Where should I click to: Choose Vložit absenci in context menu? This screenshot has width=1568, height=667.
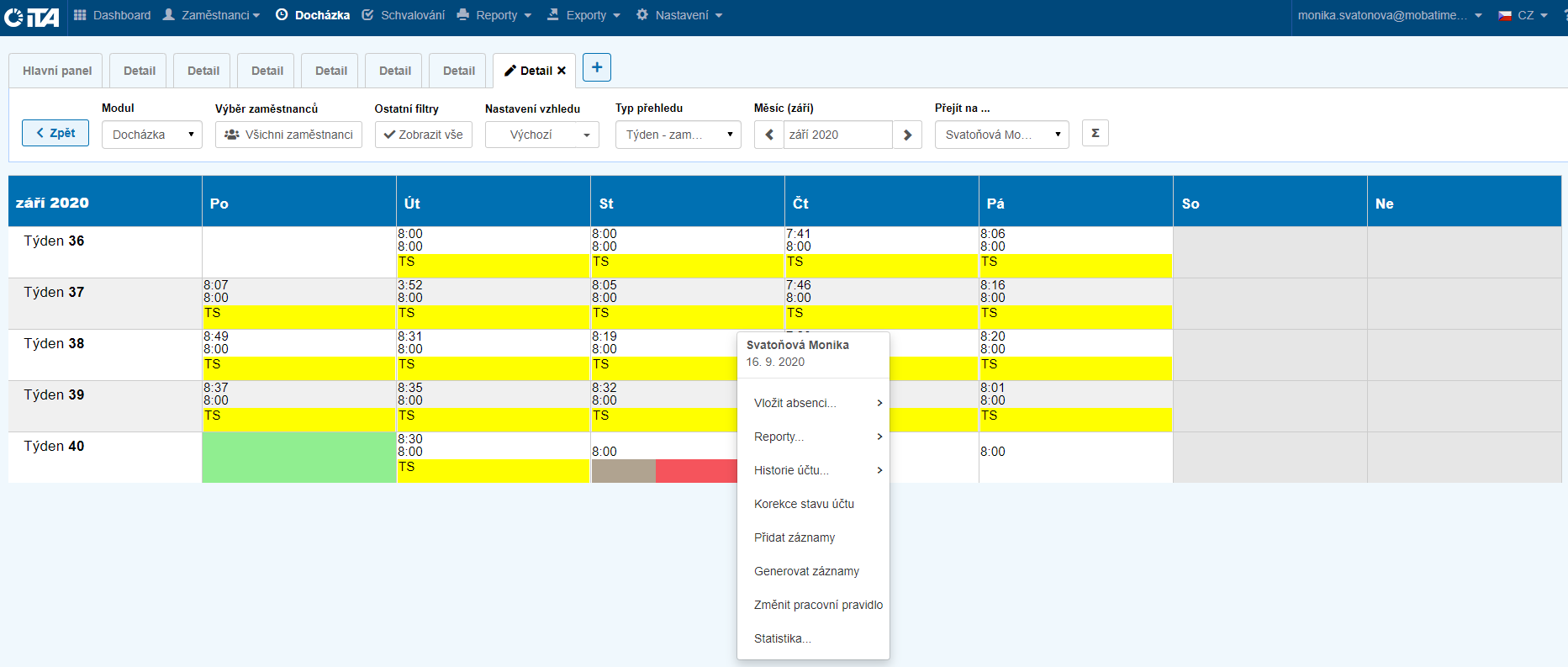click(795, 403)
